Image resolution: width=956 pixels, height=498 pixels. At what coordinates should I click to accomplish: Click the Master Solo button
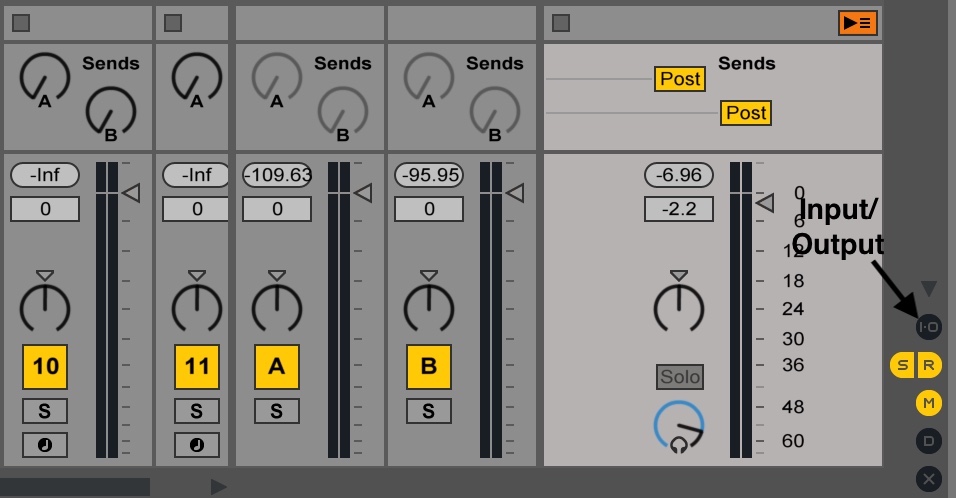pyautogui.click(x=680, y=377)
